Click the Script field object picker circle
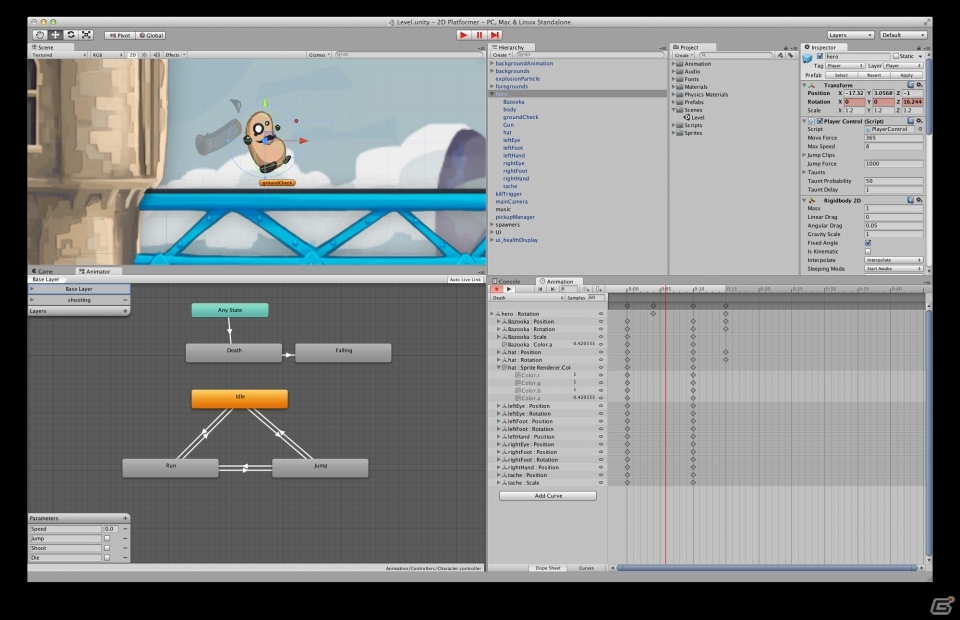Screen dimensions: 960x620 920,129
